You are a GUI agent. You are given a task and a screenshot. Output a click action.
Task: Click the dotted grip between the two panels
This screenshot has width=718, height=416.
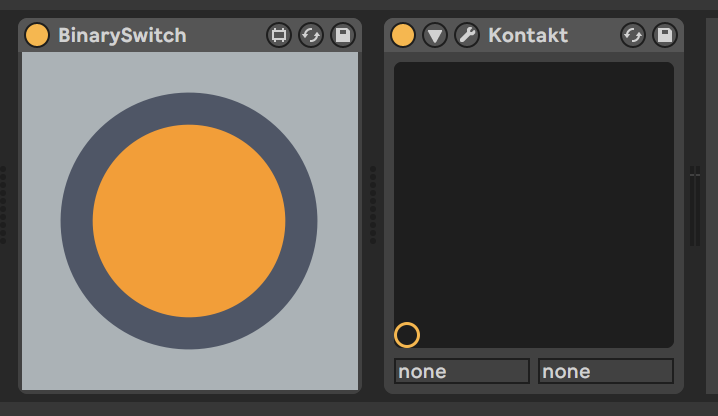pos(373,205)
